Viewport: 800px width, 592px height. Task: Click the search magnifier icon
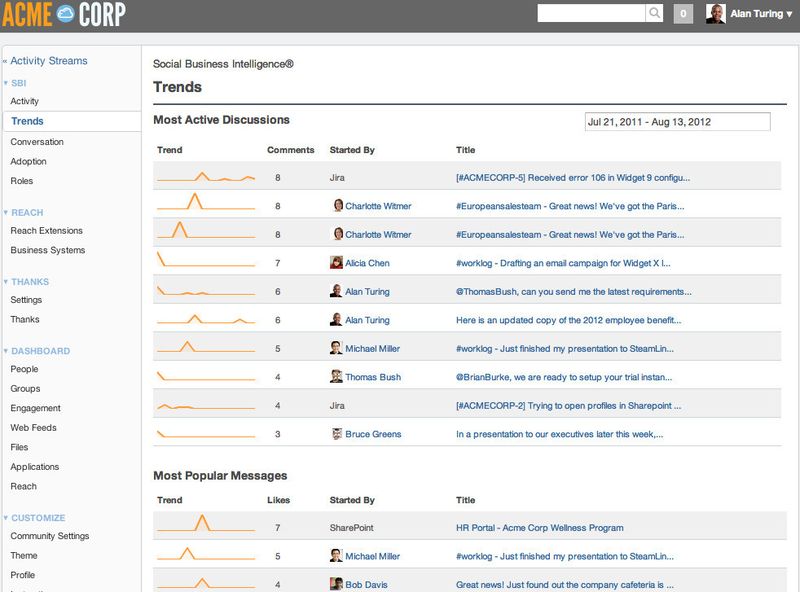tap(654, 13)
